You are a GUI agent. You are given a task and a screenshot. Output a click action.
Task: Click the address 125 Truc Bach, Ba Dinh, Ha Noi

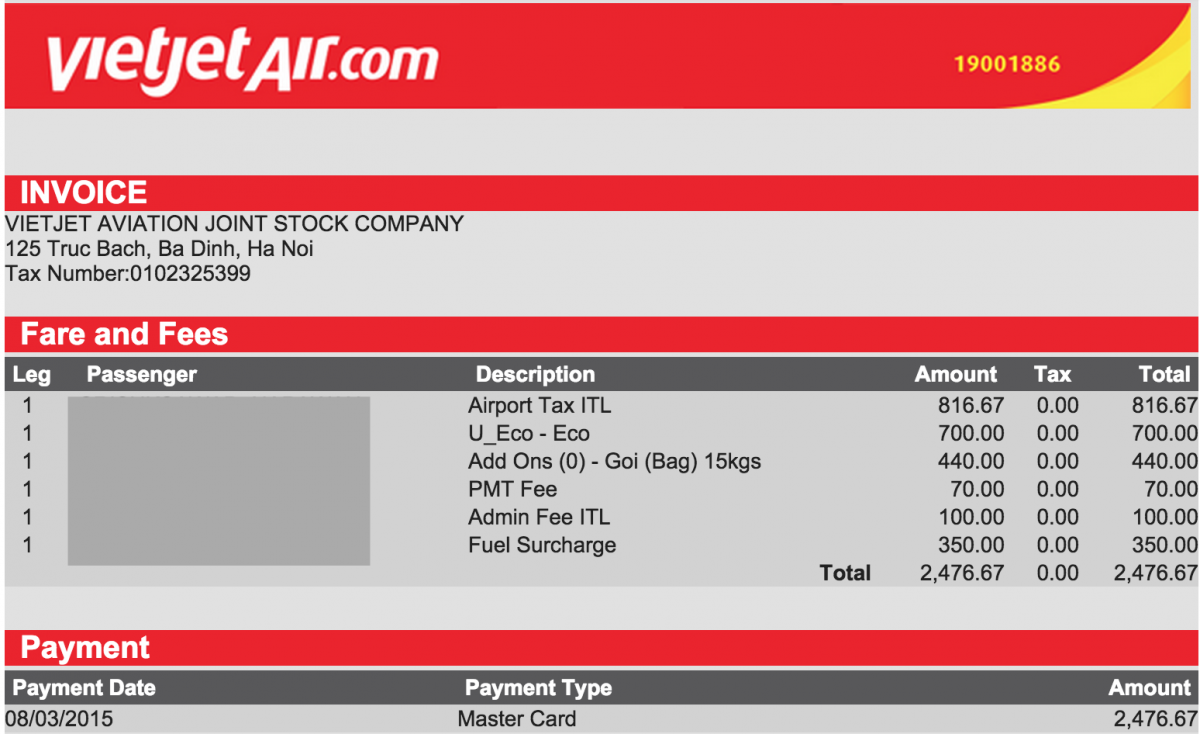159,249
